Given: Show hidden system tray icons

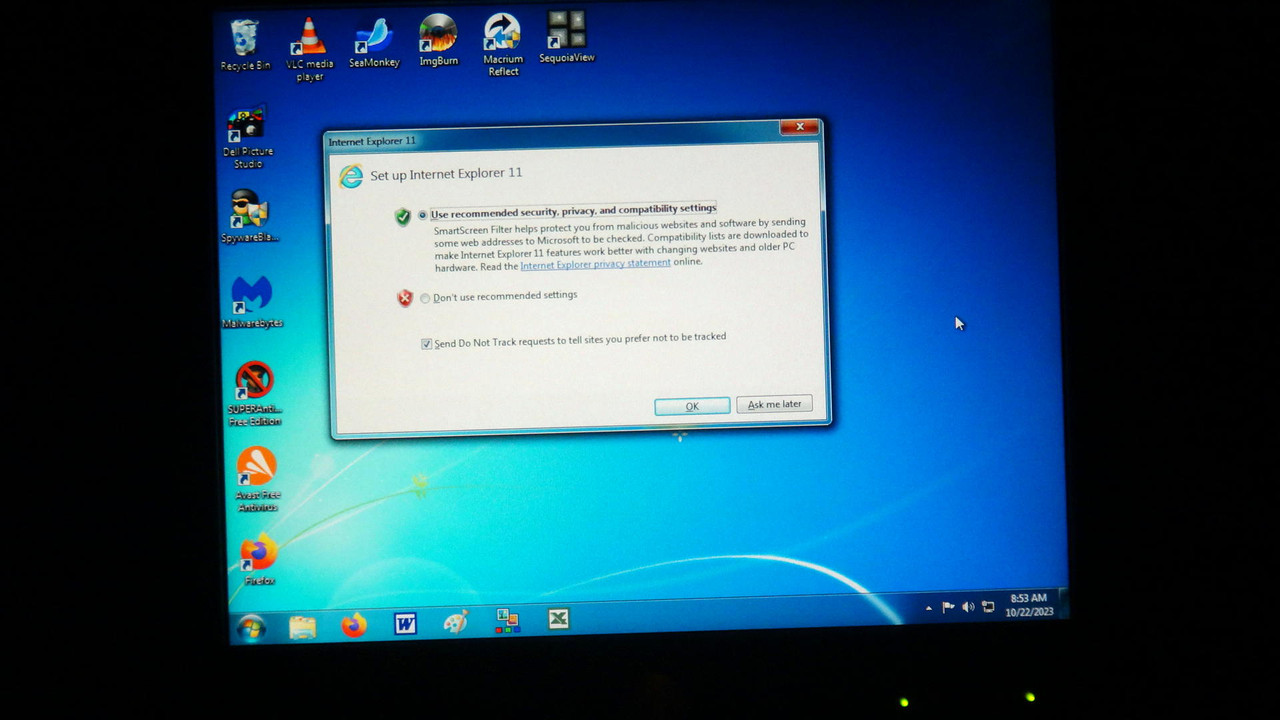Looking at the screenshot, I should click(x=928, y=608).
